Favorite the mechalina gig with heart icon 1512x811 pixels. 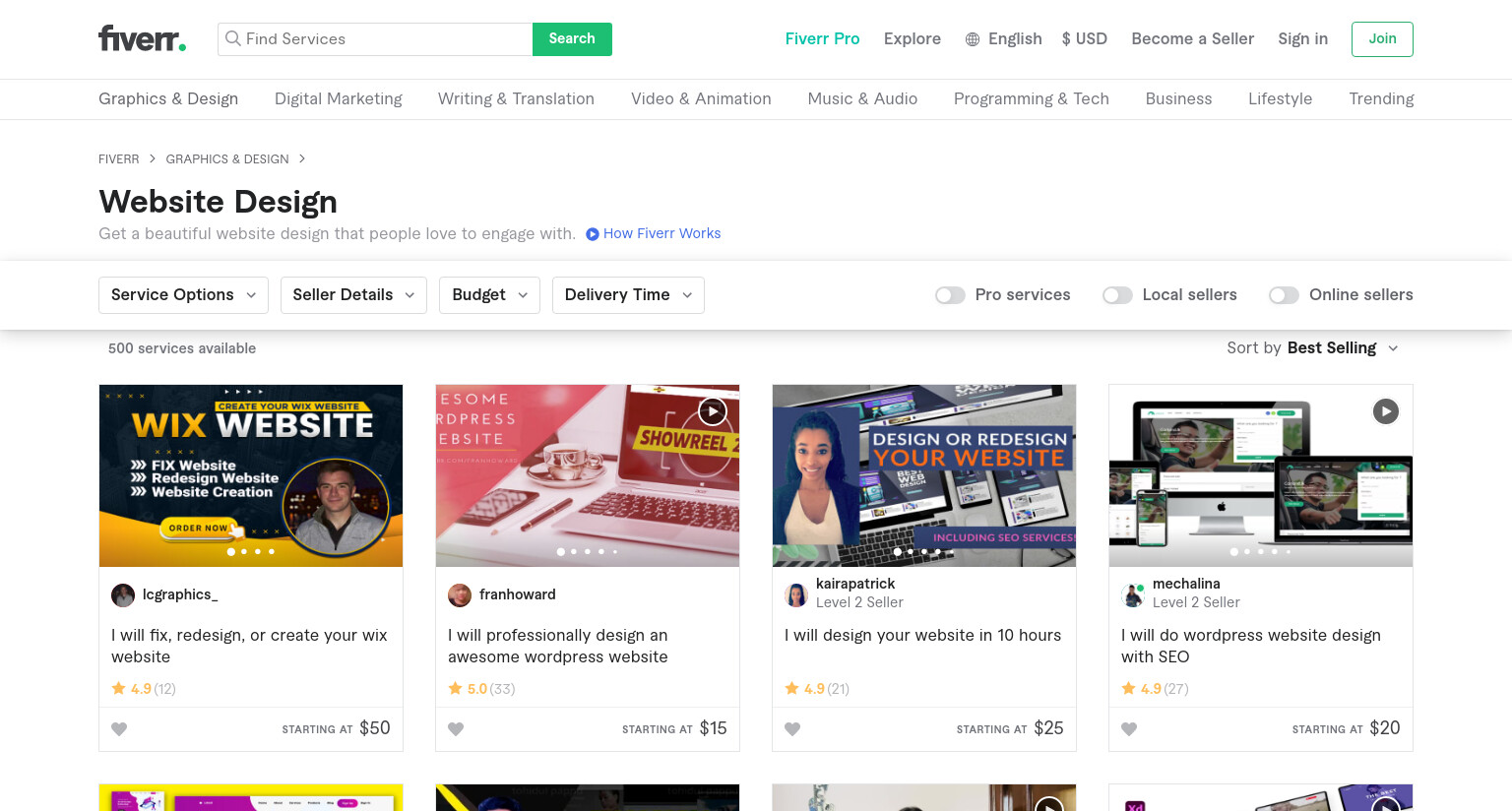click(x=1129, y=729)
